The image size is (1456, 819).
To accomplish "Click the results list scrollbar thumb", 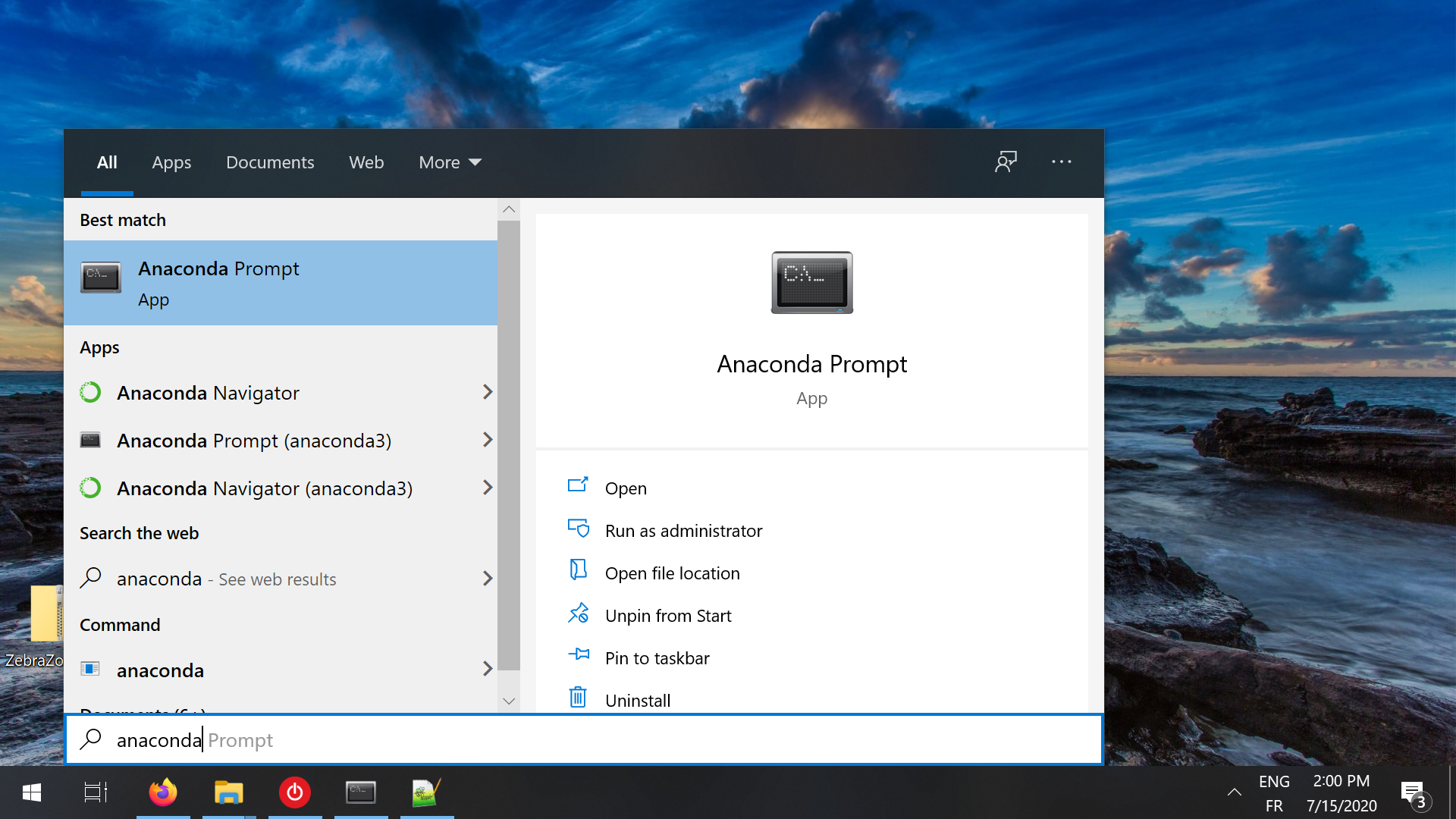I will point(509,446).
